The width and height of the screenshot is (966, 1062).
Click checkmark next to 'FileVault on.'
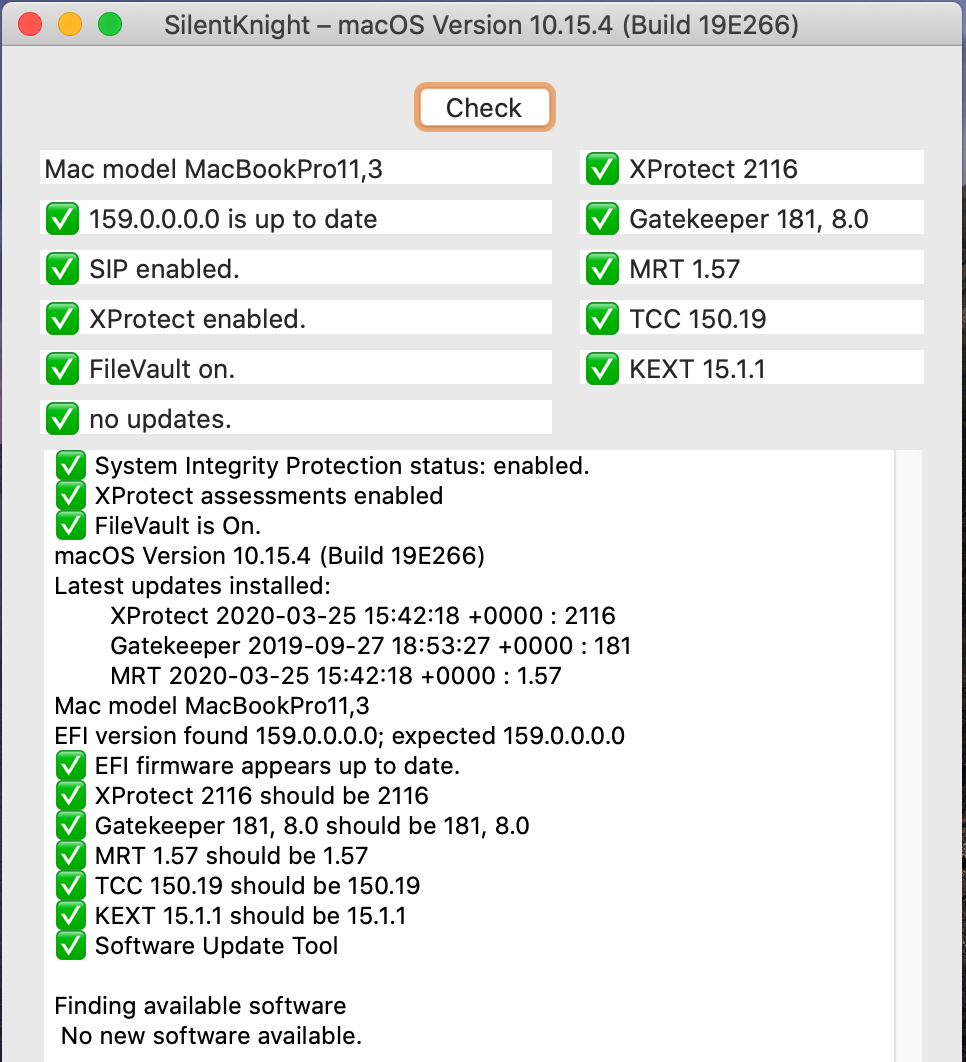(62, 369)
